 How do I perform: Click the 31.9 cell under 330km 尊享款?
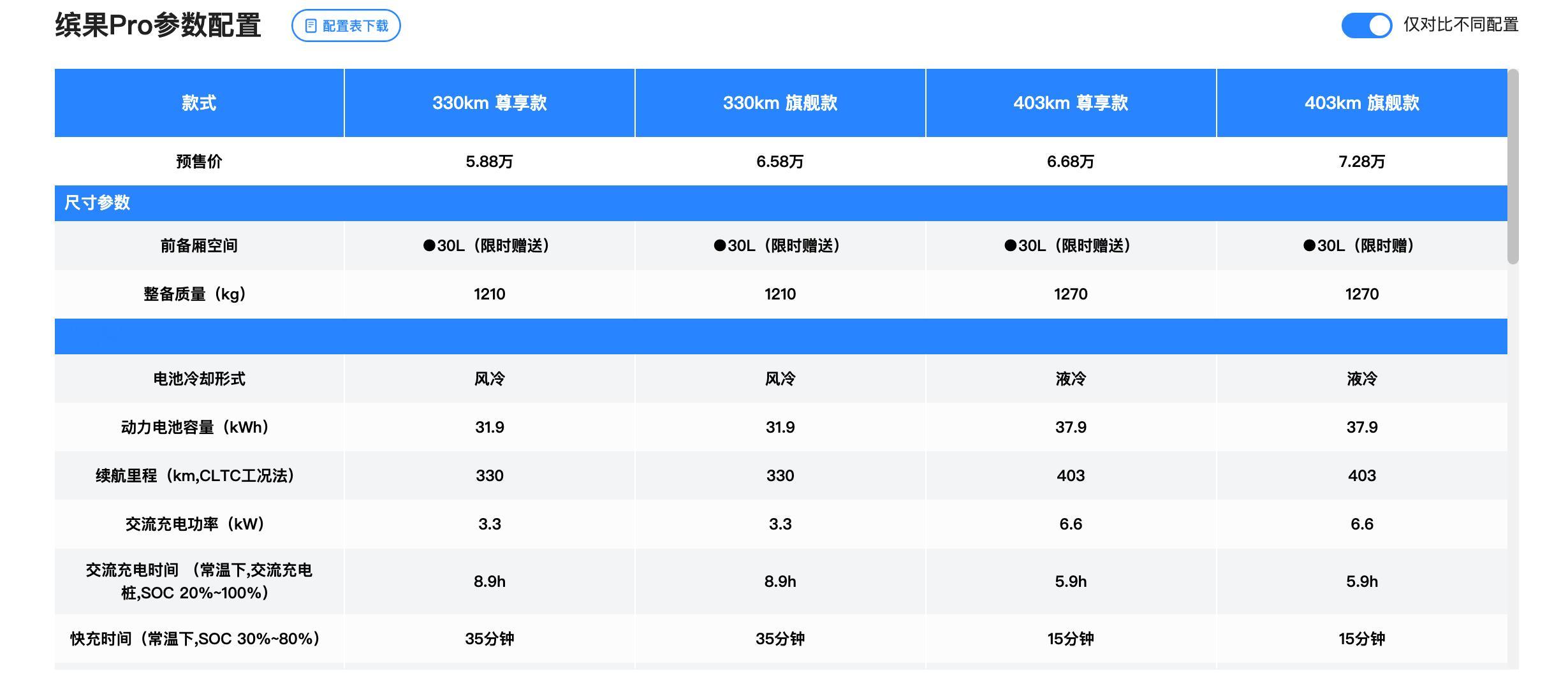pyautogui.click(x=489, y=427)
